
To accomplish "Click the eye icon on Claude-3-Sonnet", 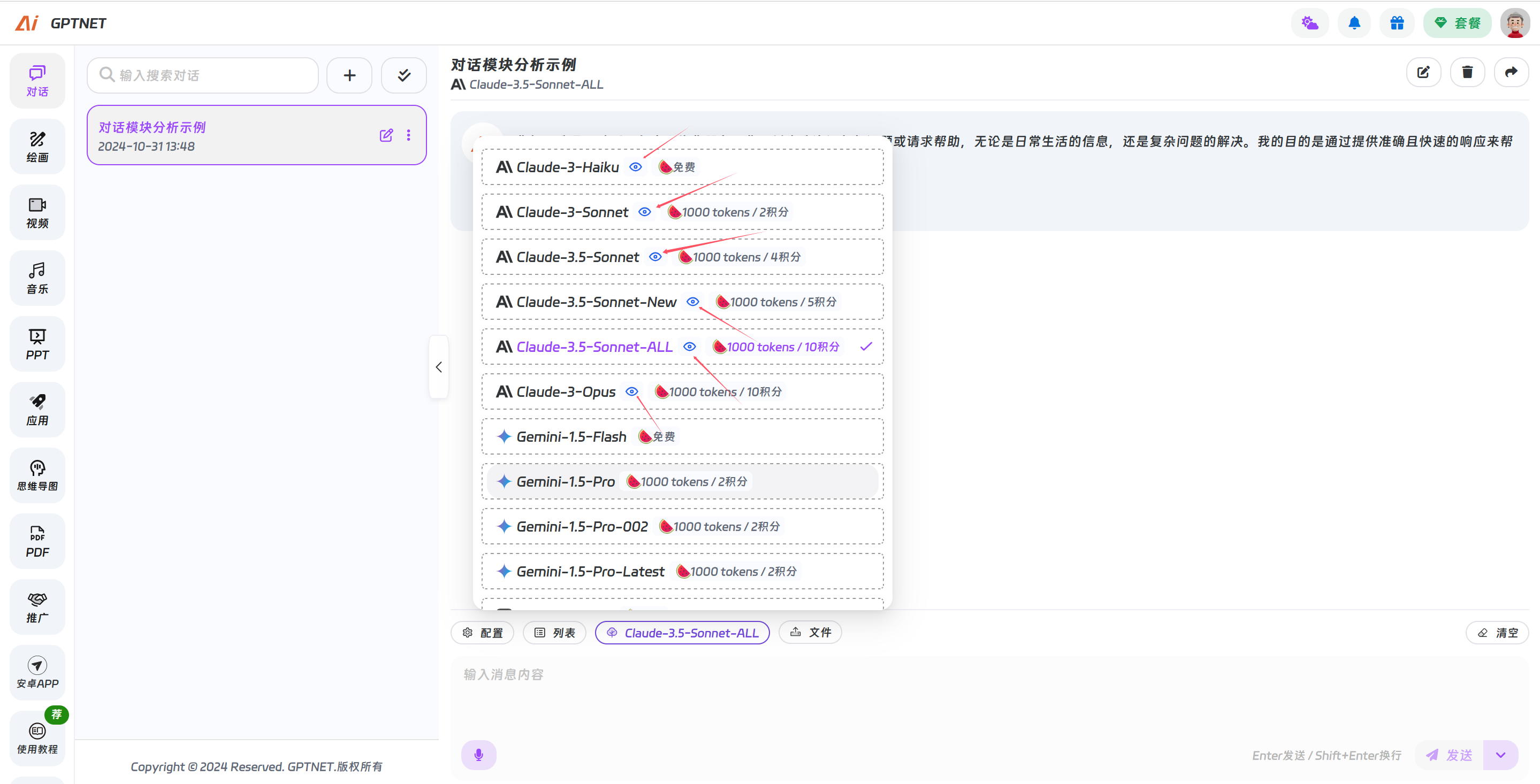I will (x=644, y=212).
